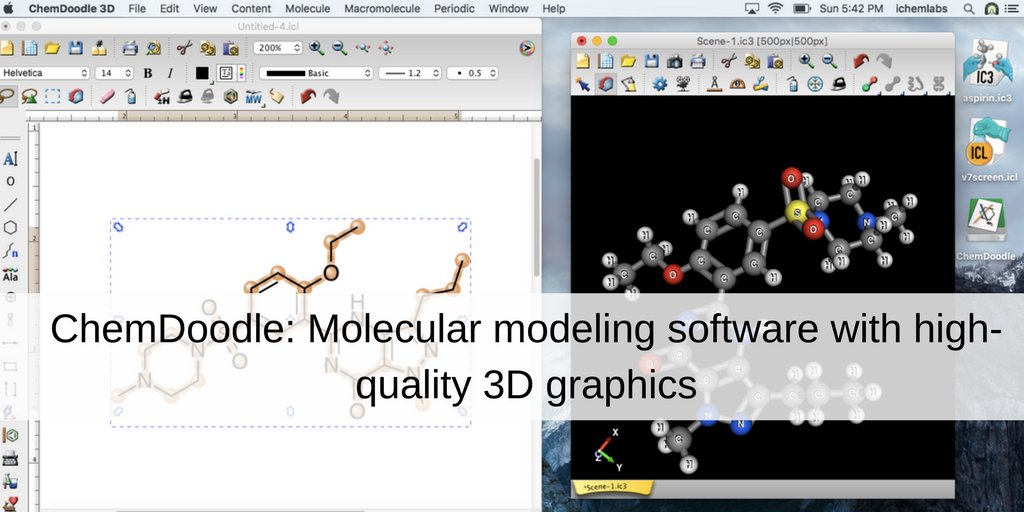This screenshot has height=512, width=1024.
Task: Open the Content menu
Action: coord(251,8)
